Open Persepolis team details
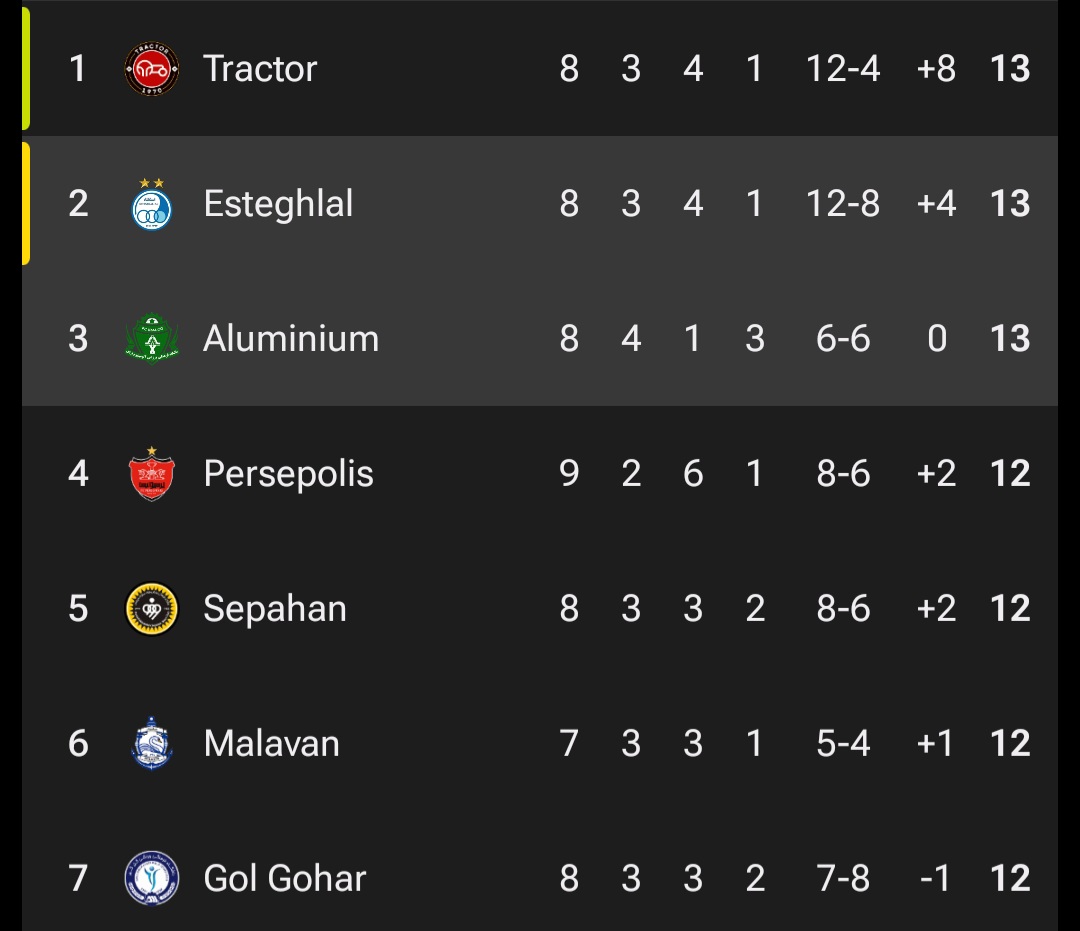Screen dimensions: 1080x931 tap(288, 474)
